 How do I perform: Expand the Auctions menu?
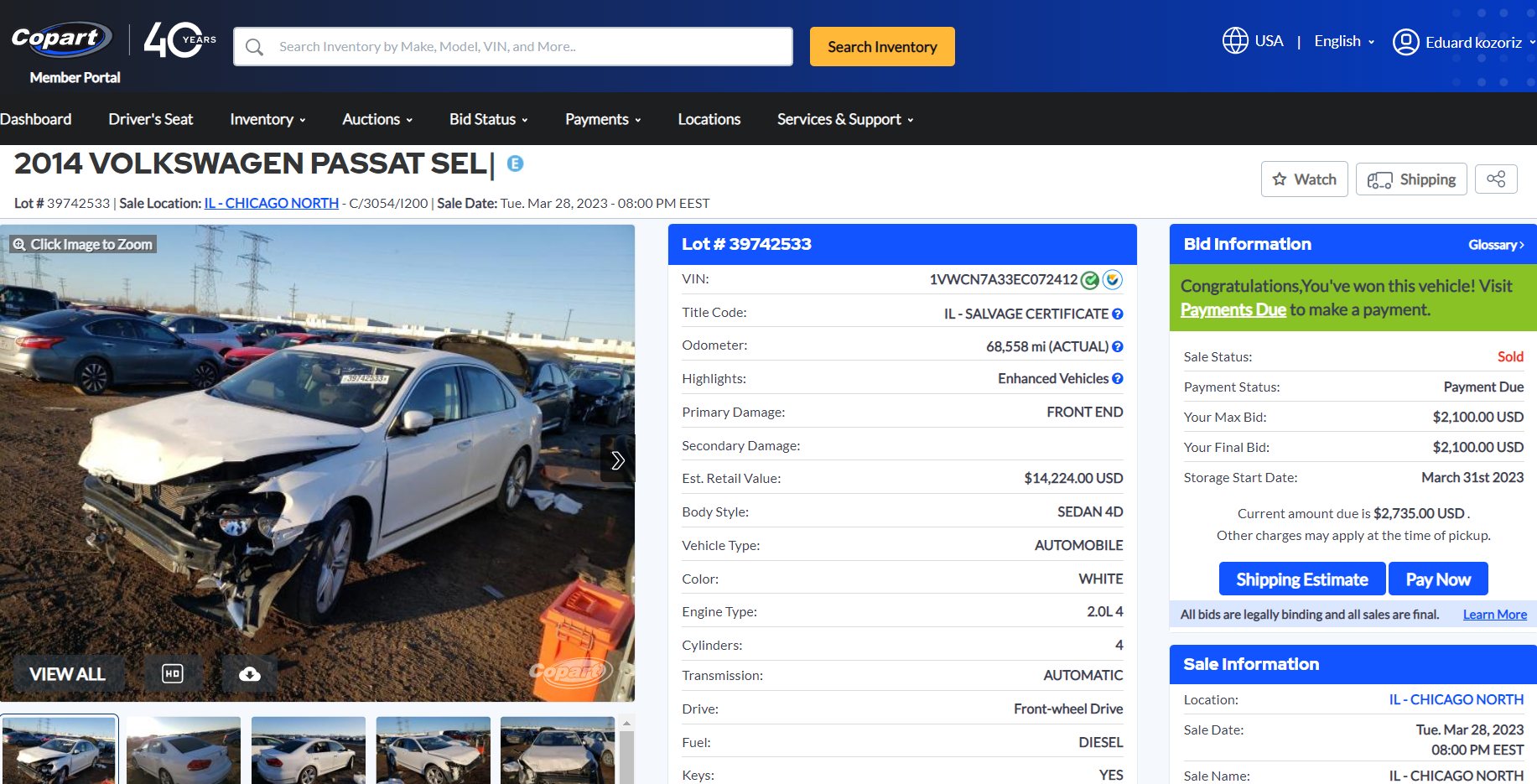pyautogui.click(x=377, y=119)
